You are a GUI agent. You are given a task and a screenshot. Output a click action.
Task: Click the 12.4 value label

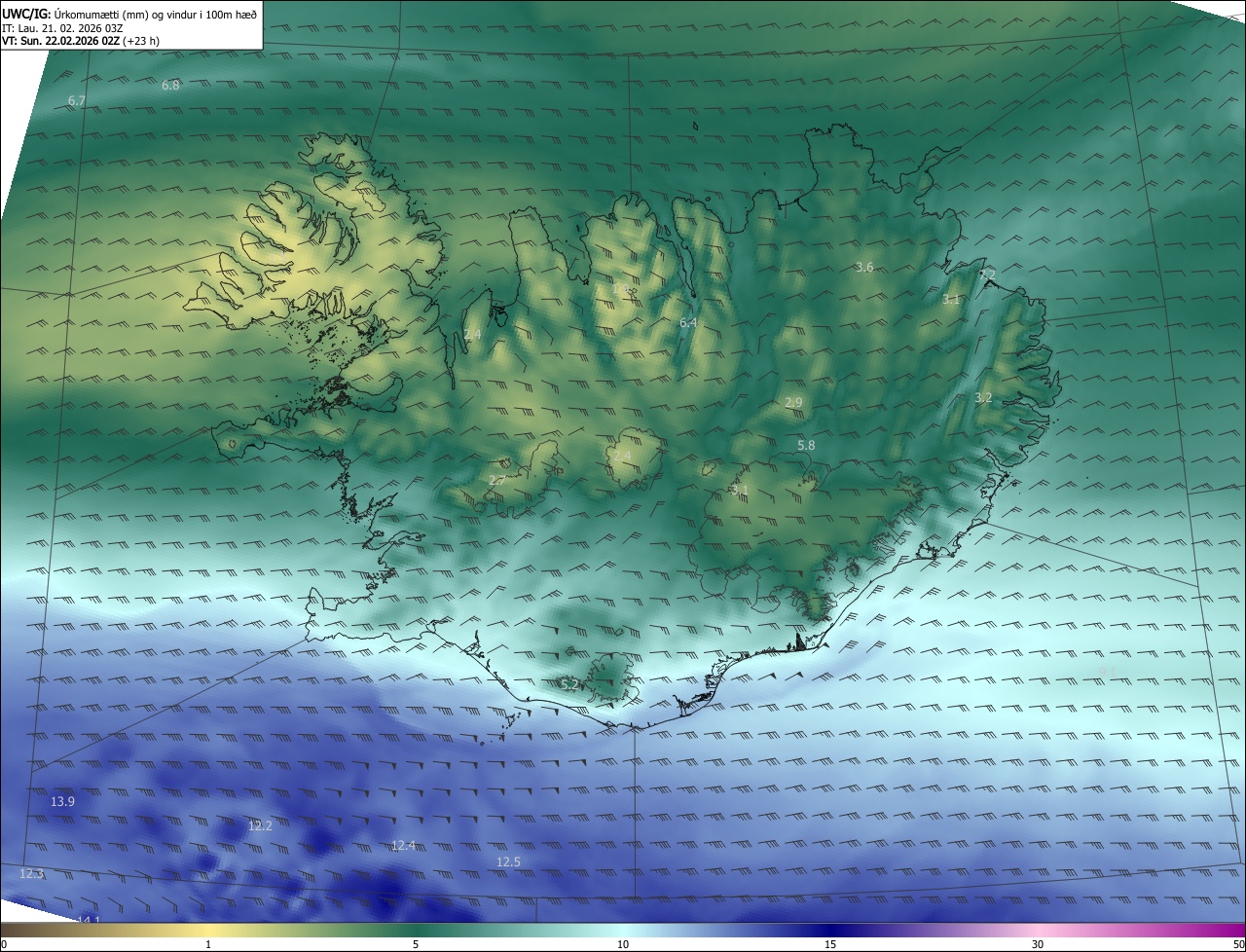pyautogui.click(x=403, y=846)
